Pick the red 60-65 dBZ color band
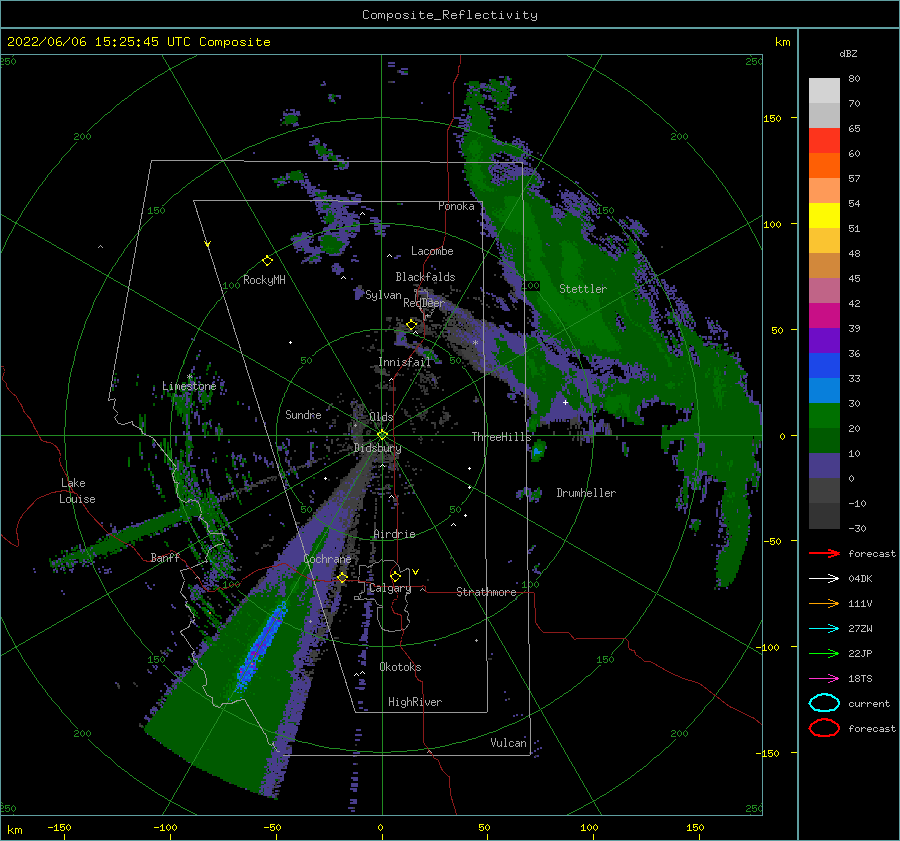Viewport: 900px width, 841px height. coord(824,141)
